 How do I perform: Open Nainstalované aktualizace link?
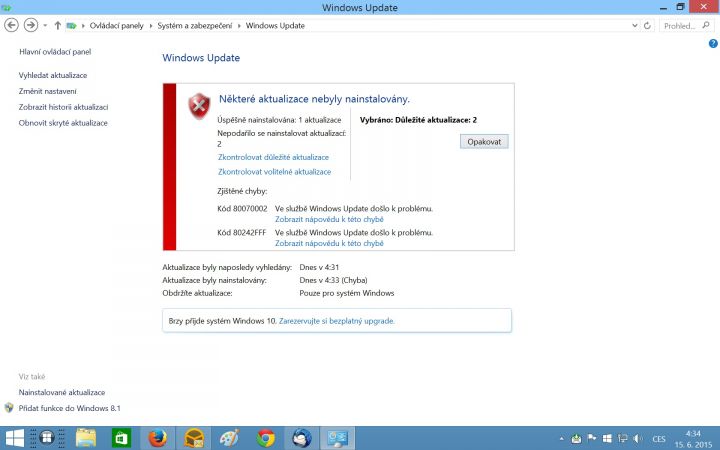point(62,393)
